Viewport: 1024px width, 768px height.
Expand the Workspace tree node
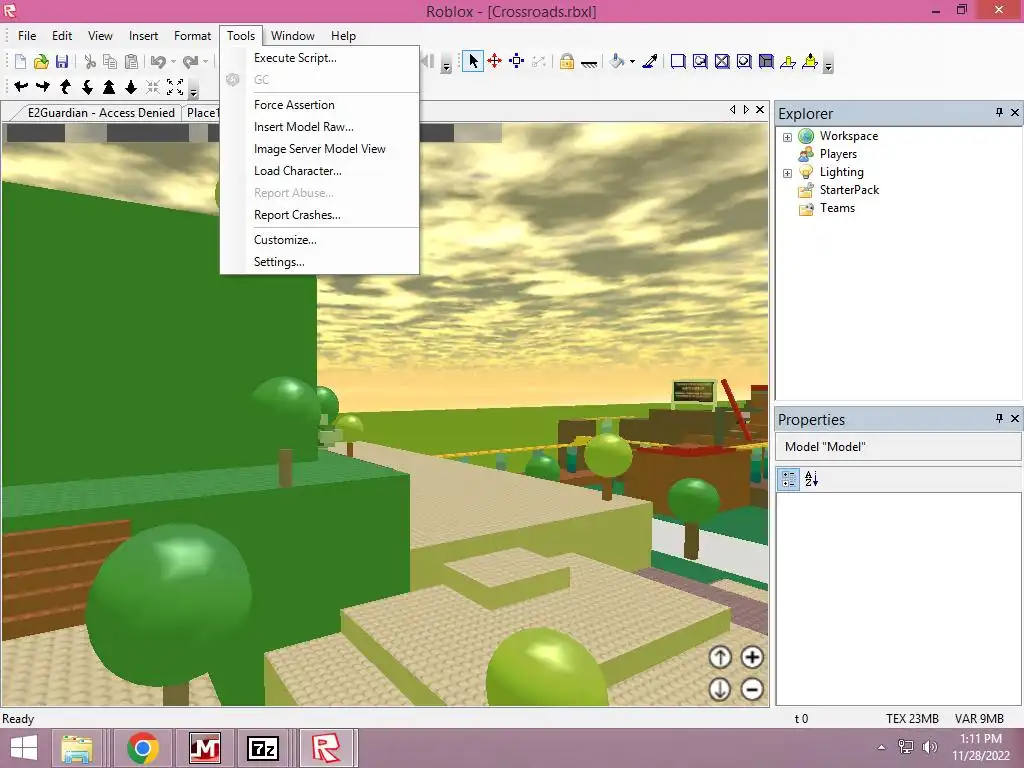pos(787,137)
